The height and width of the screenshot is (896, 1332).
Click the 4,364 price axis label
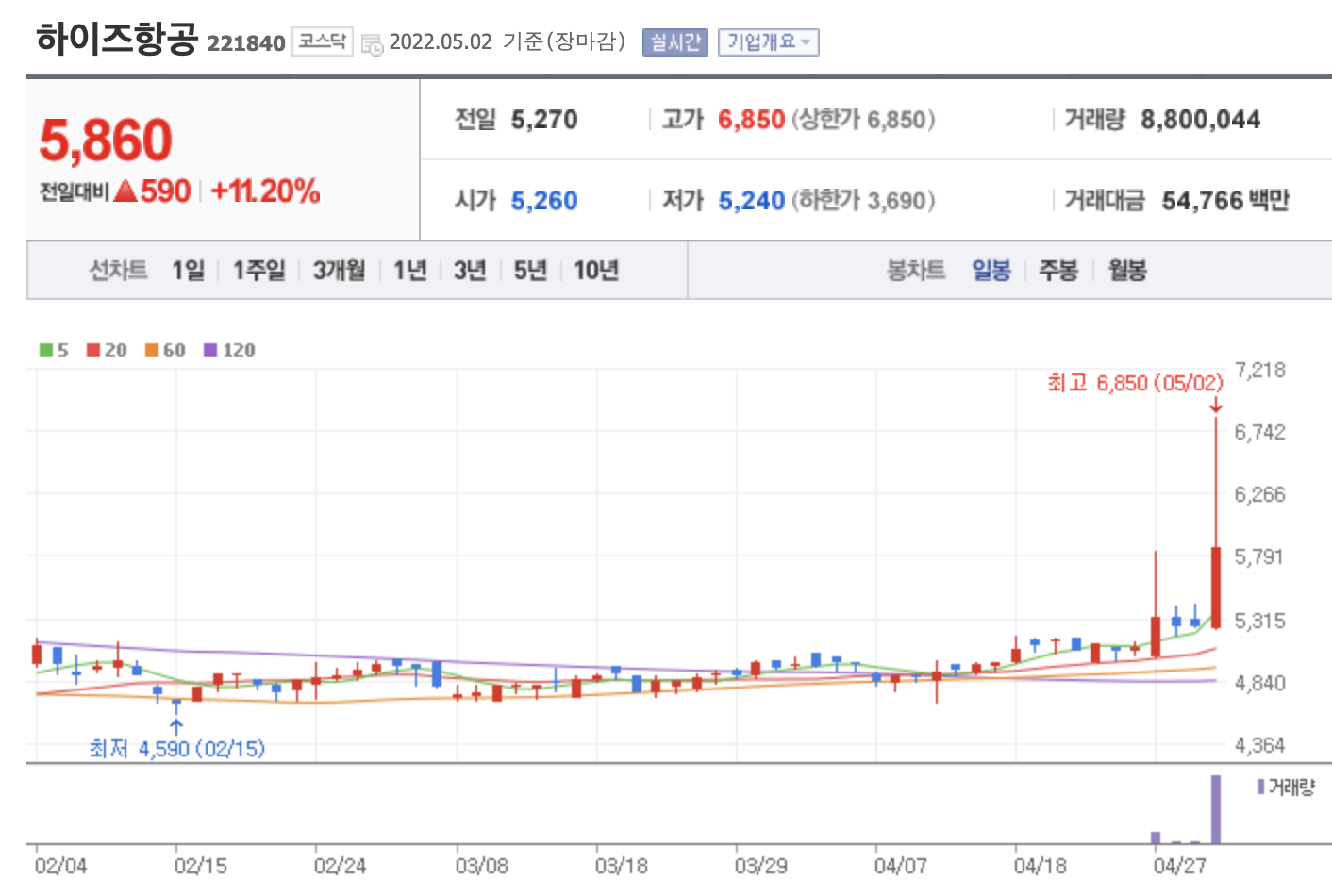tap(1260, 745)
